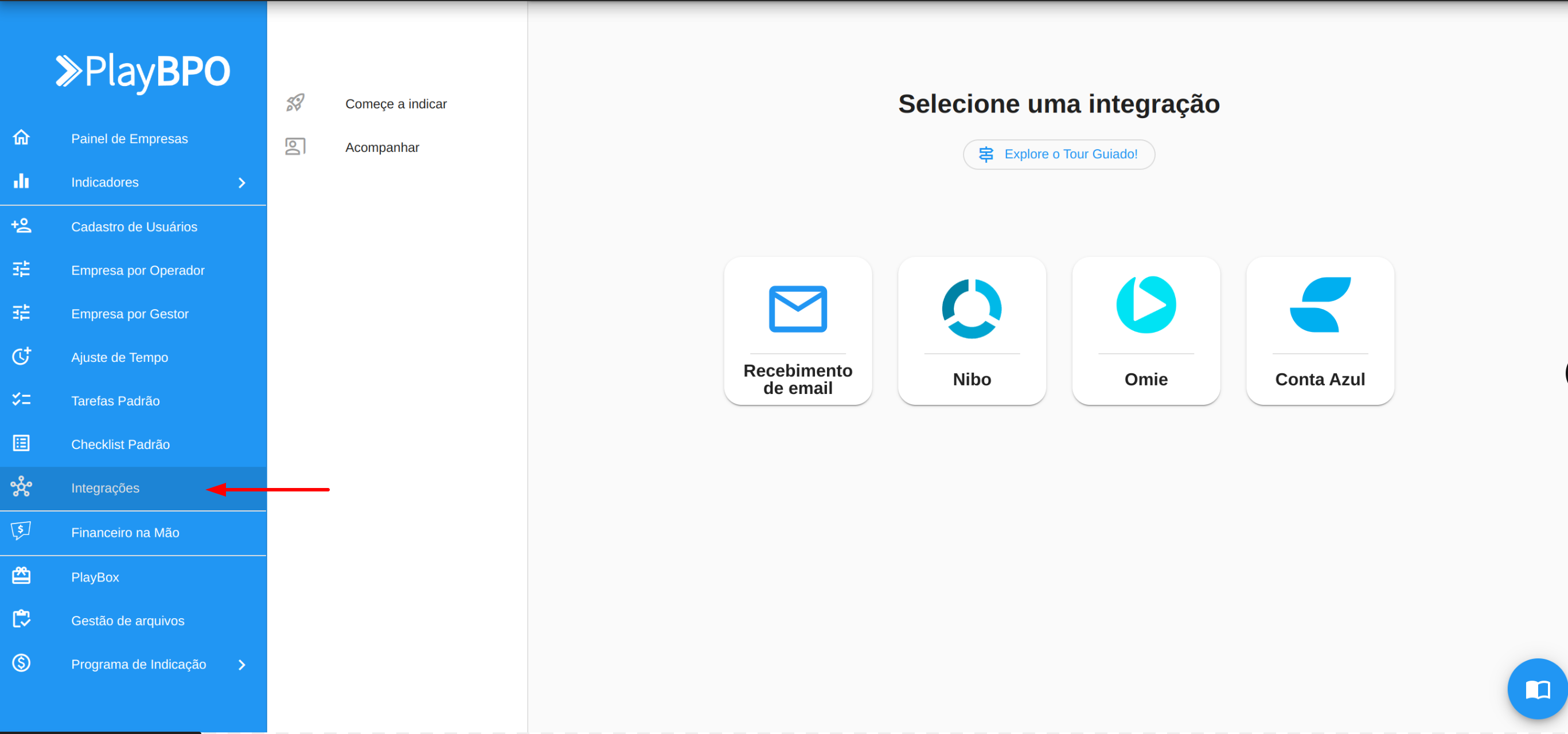Go to Gestão de arquivos
The height and width of the screenshot is (734, 1568).
tap(133, 621)
